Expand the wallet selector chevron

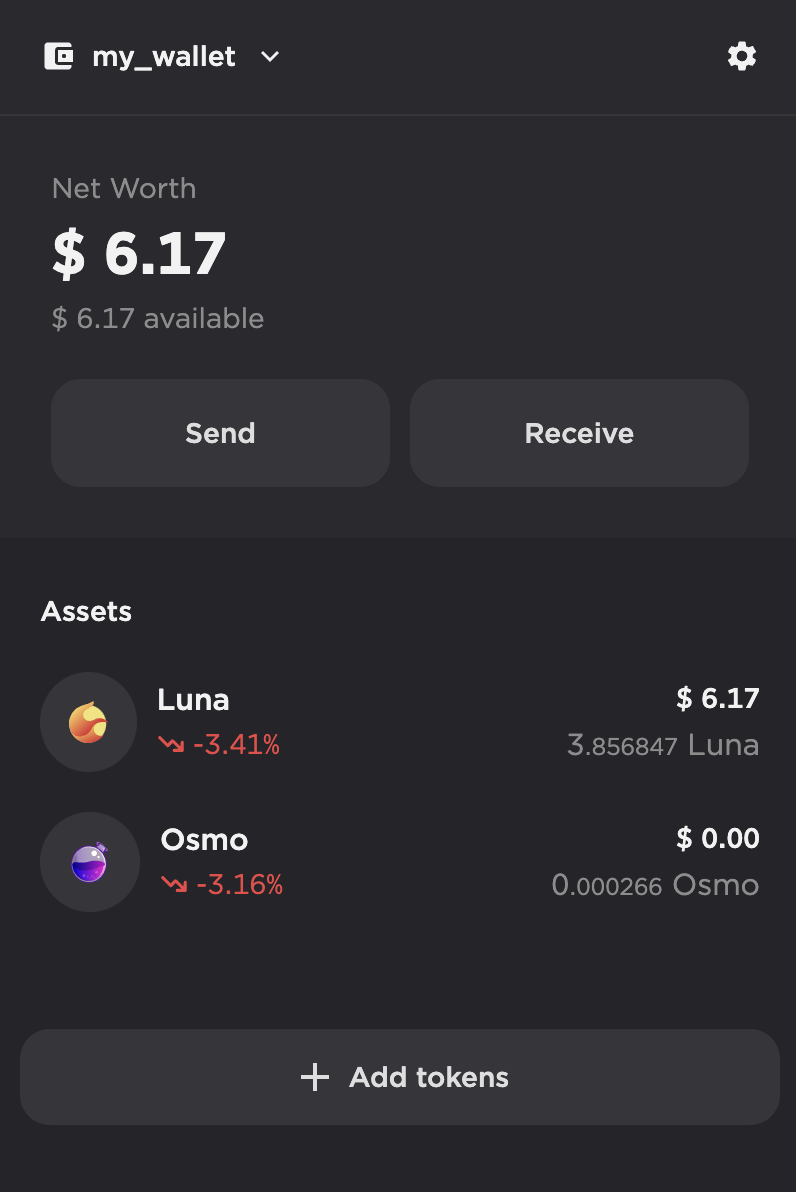[x=269, y=57]
